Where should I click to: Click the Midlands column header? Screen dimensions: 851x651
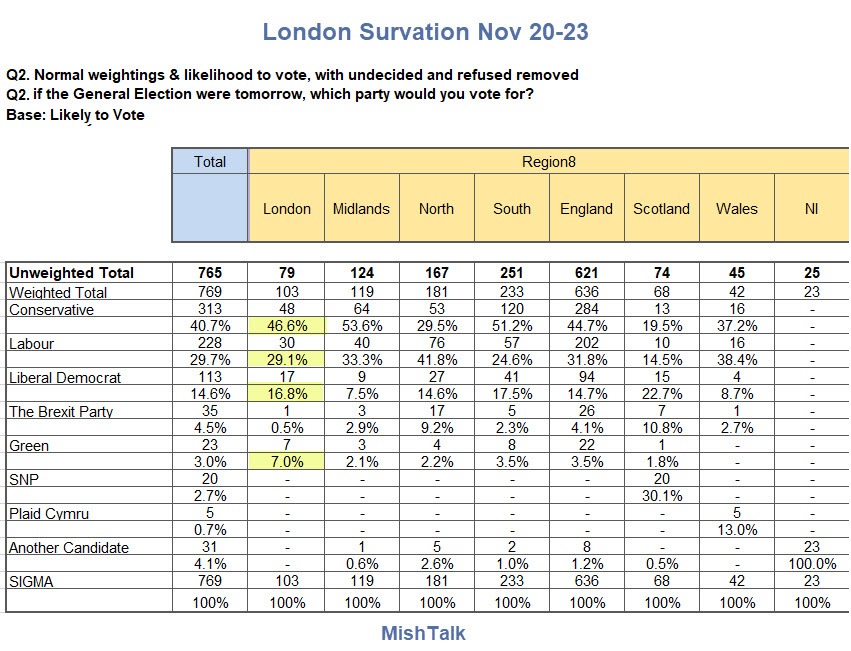tap(362, 209)
